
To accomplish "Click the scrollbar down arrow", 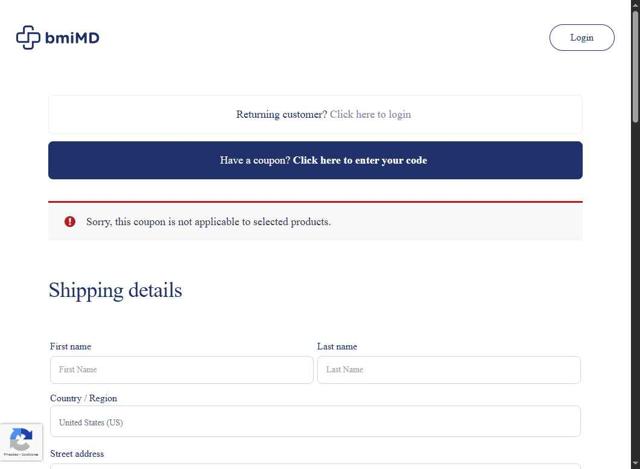I will coord(636,463).
